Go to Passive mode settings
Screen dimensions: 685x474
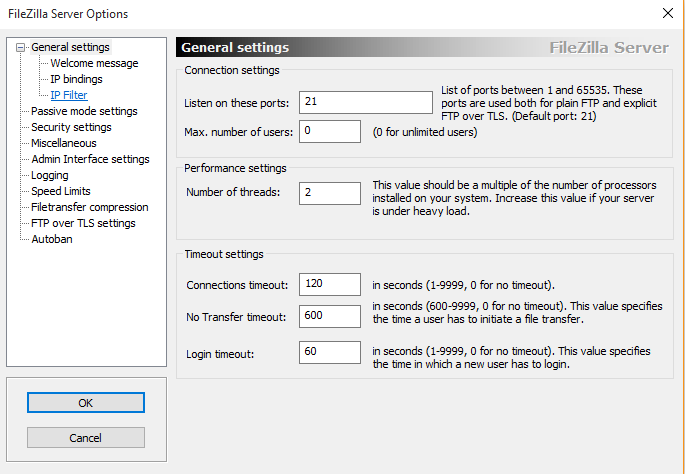click(x=84, y=111)
